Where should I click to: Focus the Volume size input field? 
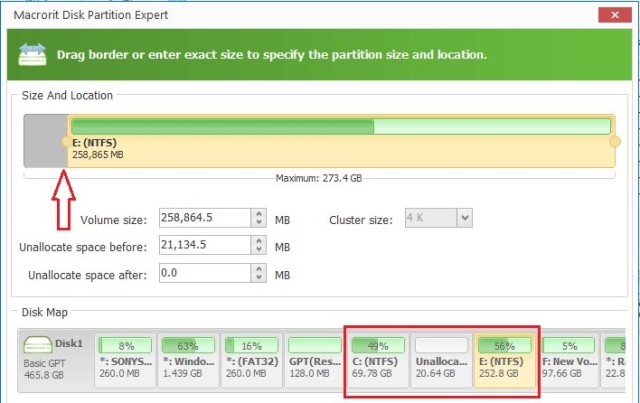pos(204,218)
